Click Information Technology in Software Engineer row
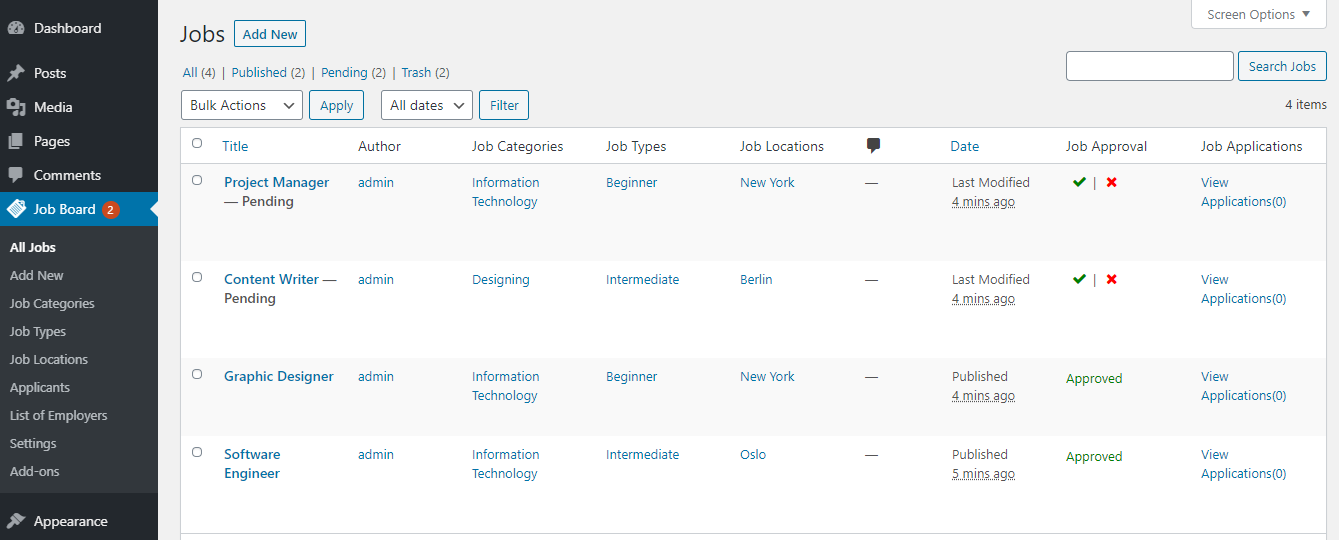Image resolution: width=1339 pixels, height=540 pixels. click(505, 464)
